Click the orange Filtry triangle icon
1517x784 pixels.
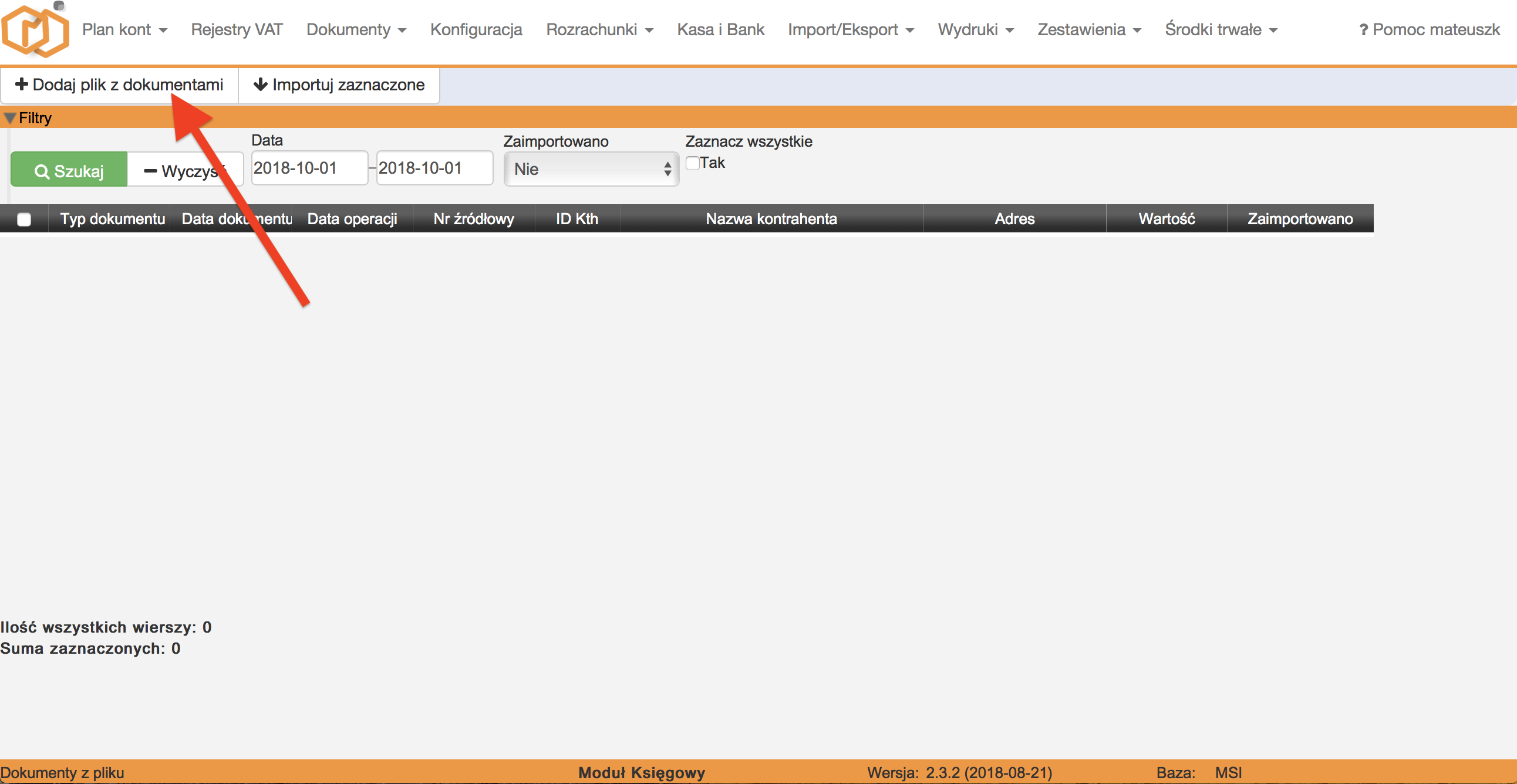pyautogui.click(x=9, y=117)
